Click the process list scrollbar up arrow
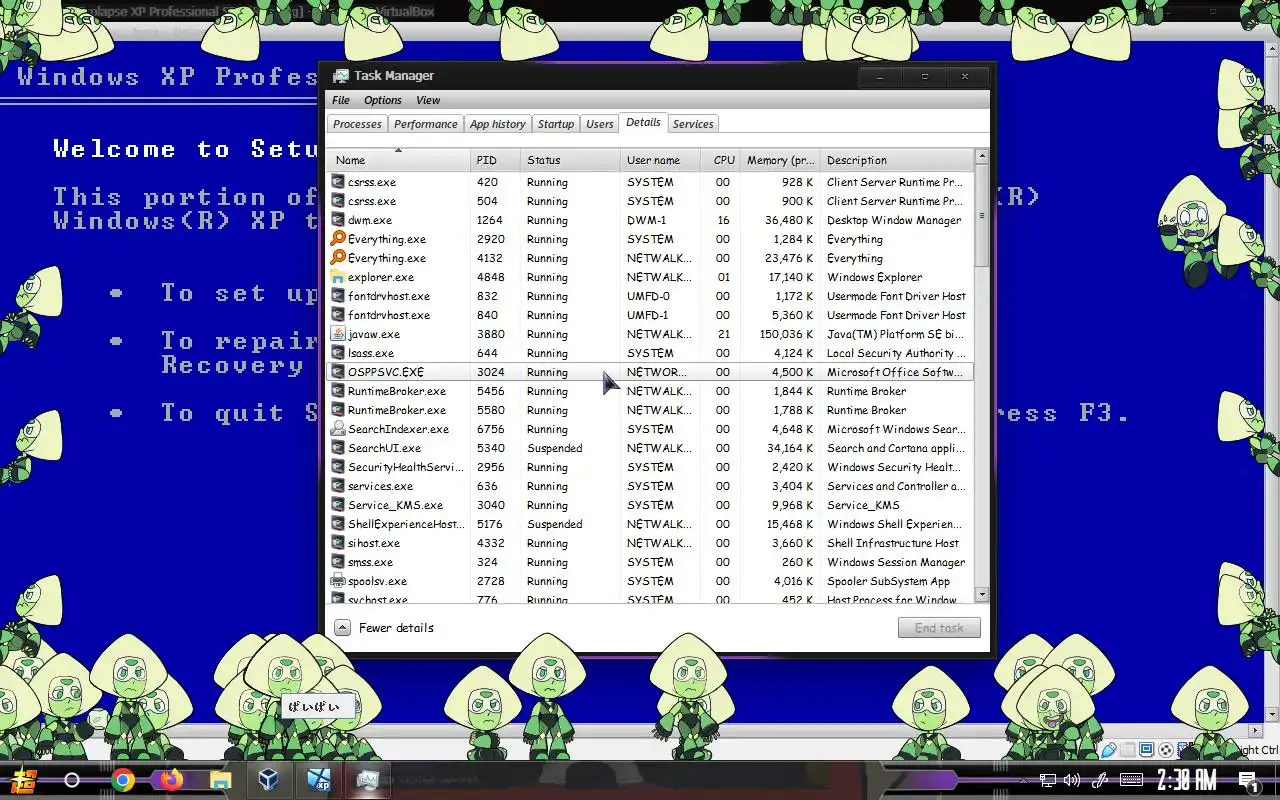1280x800 pixels. [981, 156]
